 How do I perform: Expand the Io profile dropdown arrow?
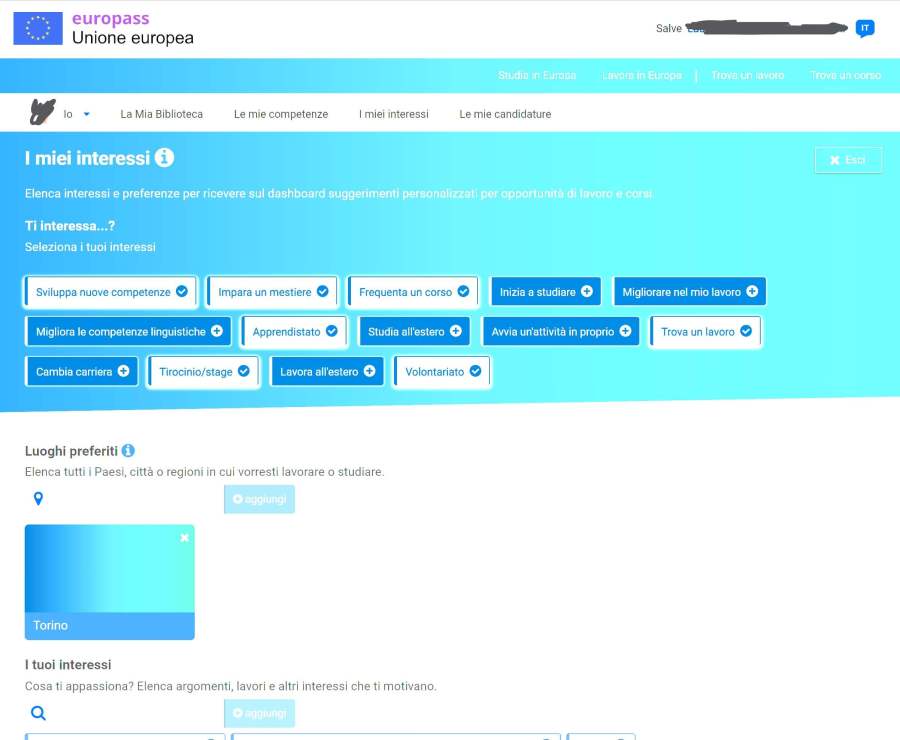(86, 114)
